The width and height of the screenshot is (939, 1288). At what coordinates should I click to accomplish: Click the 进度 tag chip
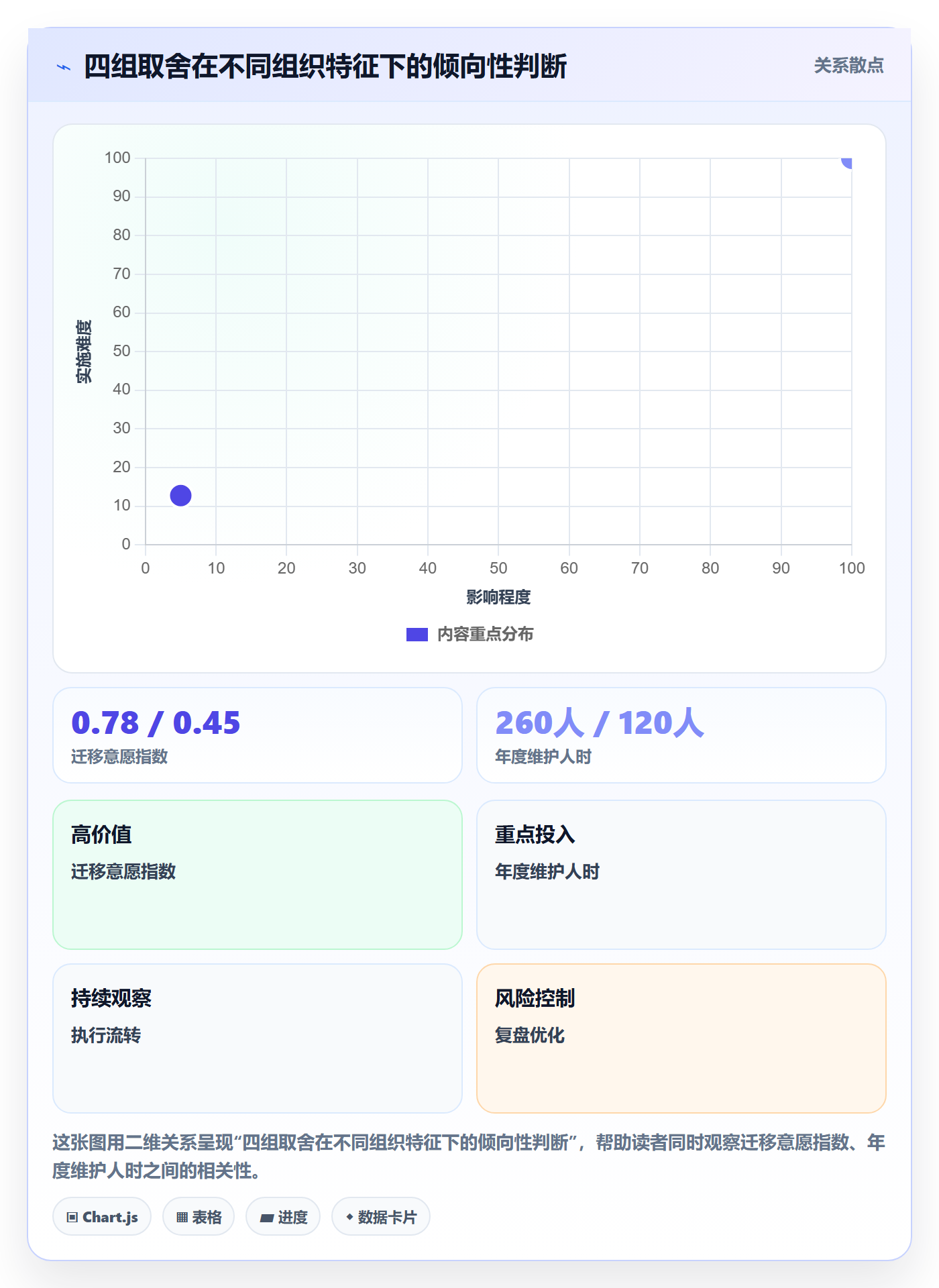click(283, 1216)
